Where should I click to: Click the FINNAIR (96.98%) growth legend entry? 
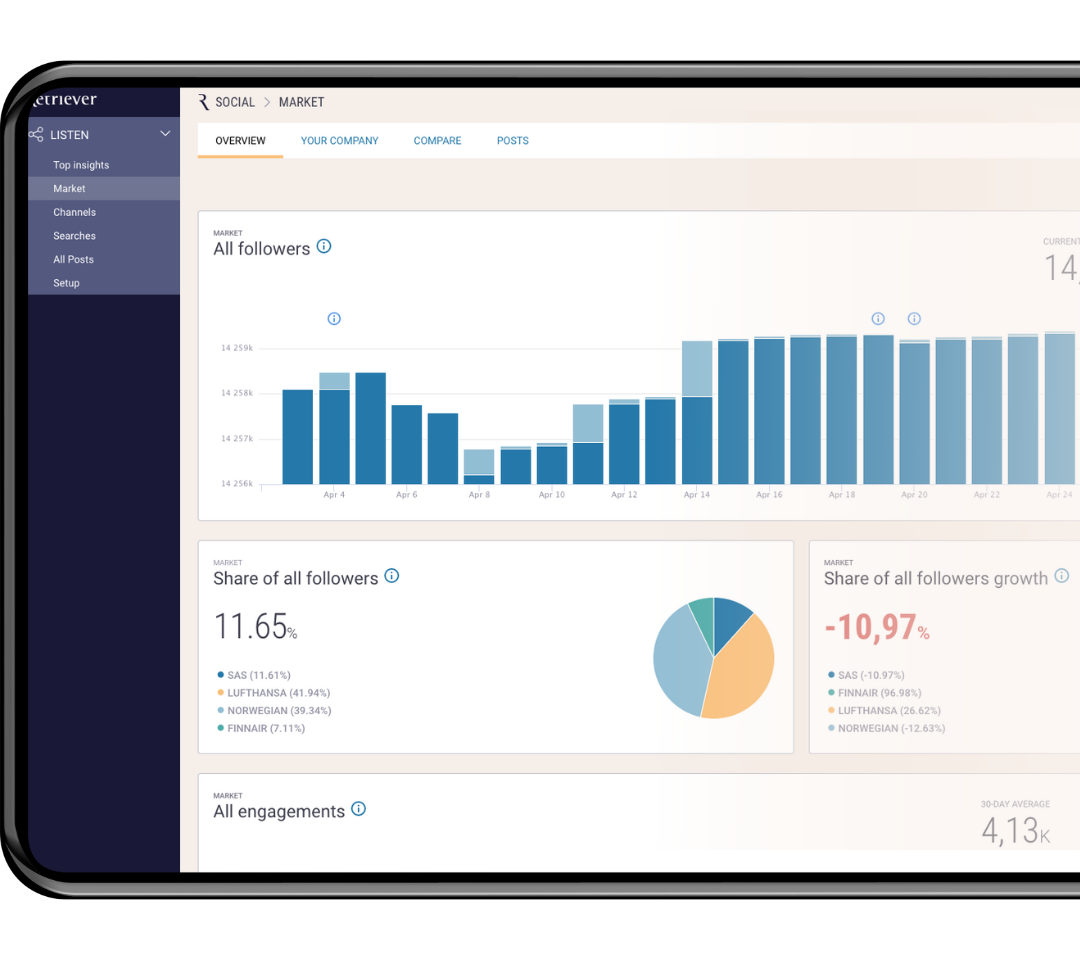click(x=875, y=693)
